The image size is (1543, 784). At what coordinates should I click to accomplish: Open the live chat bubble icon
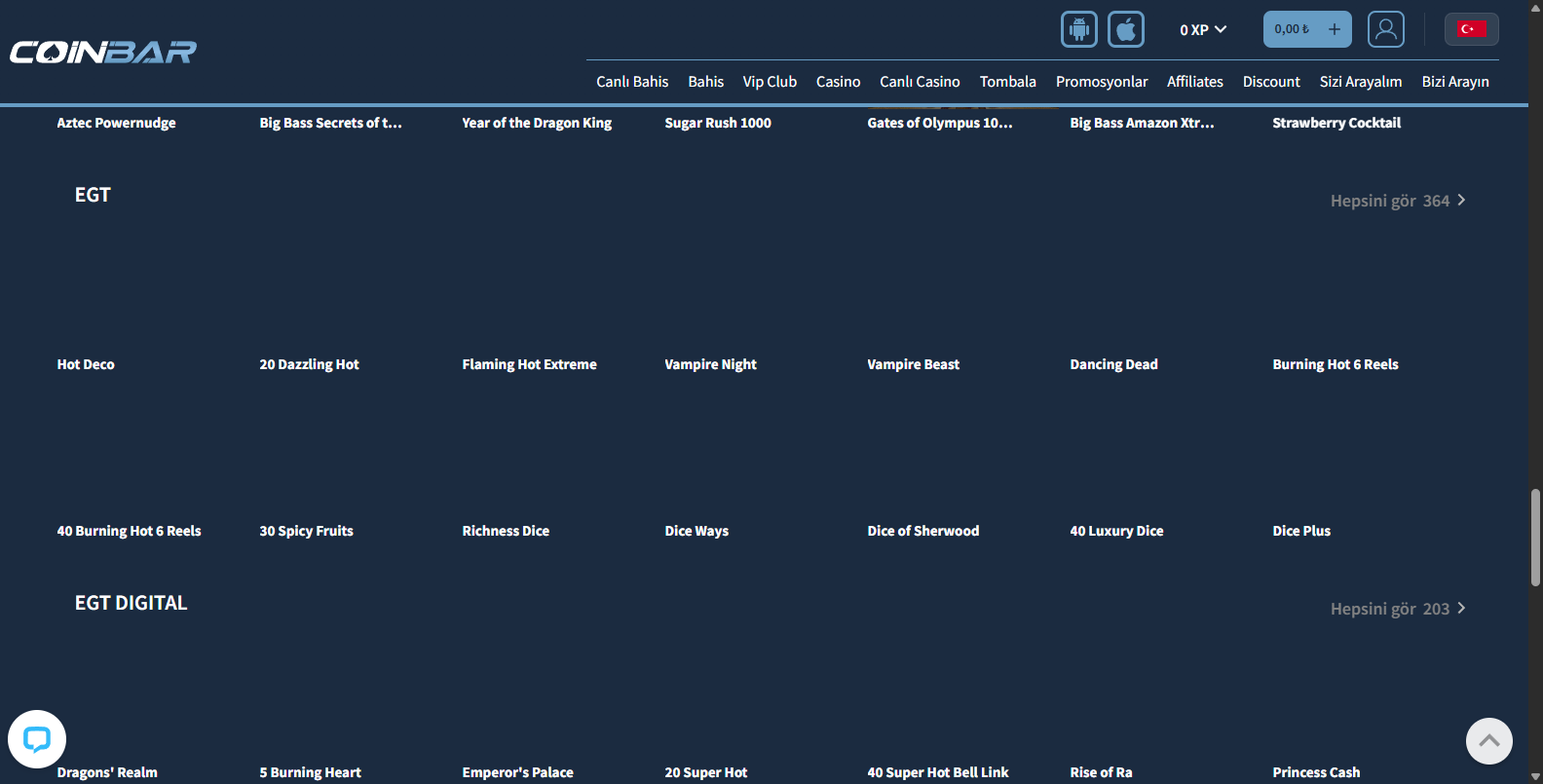pos(37,739)
